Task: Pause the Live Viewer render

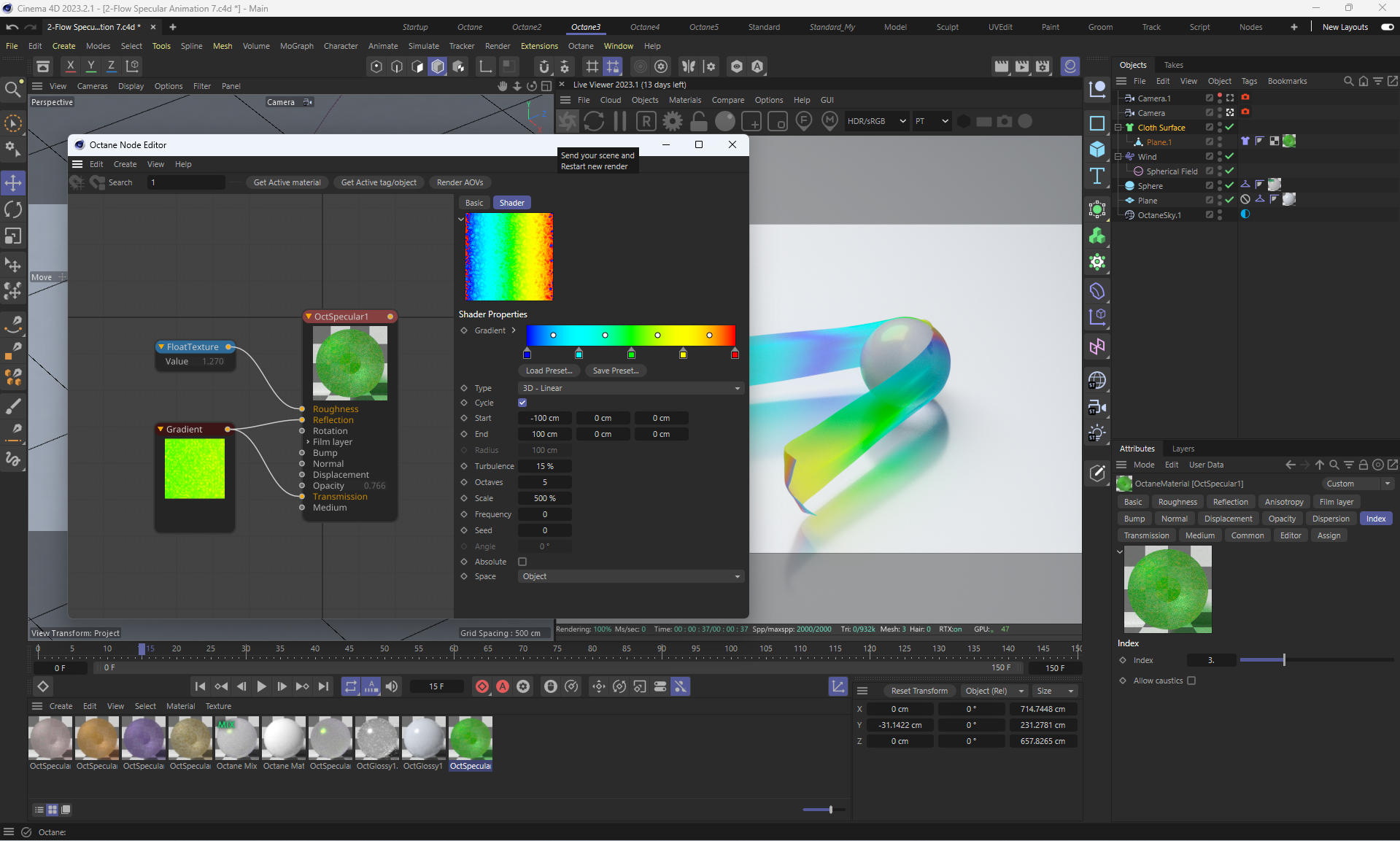Action: click(x=620, y=121)
